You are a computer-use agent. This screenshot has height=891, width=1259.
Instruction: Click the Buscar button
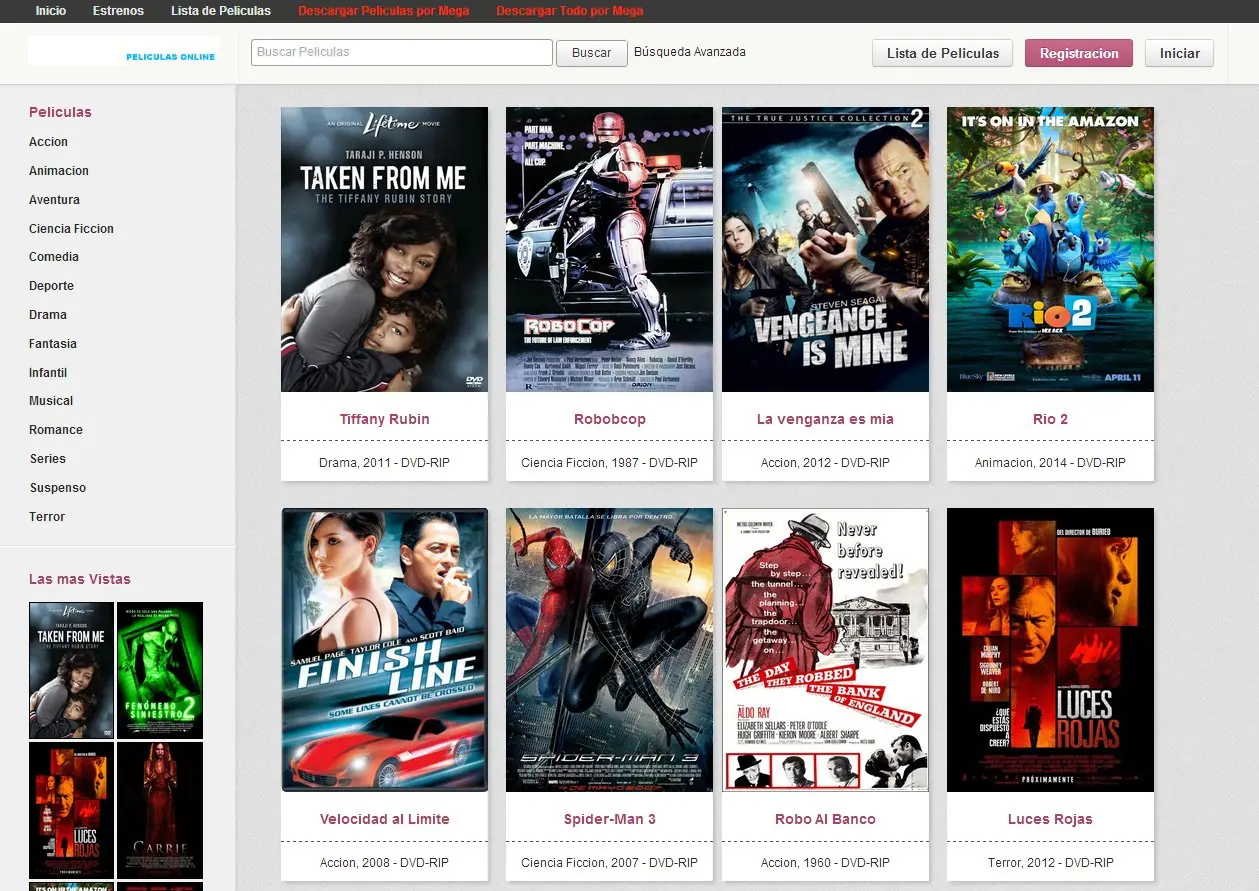[x=592, y=53]
